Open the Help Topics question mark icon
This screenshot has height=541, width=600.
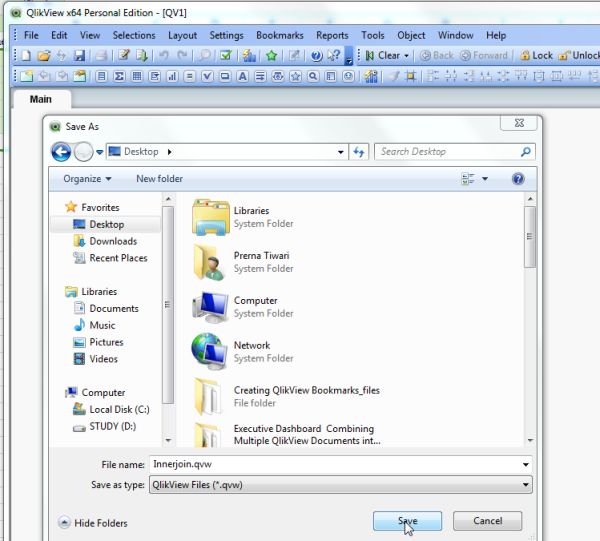tap(316, 56)
